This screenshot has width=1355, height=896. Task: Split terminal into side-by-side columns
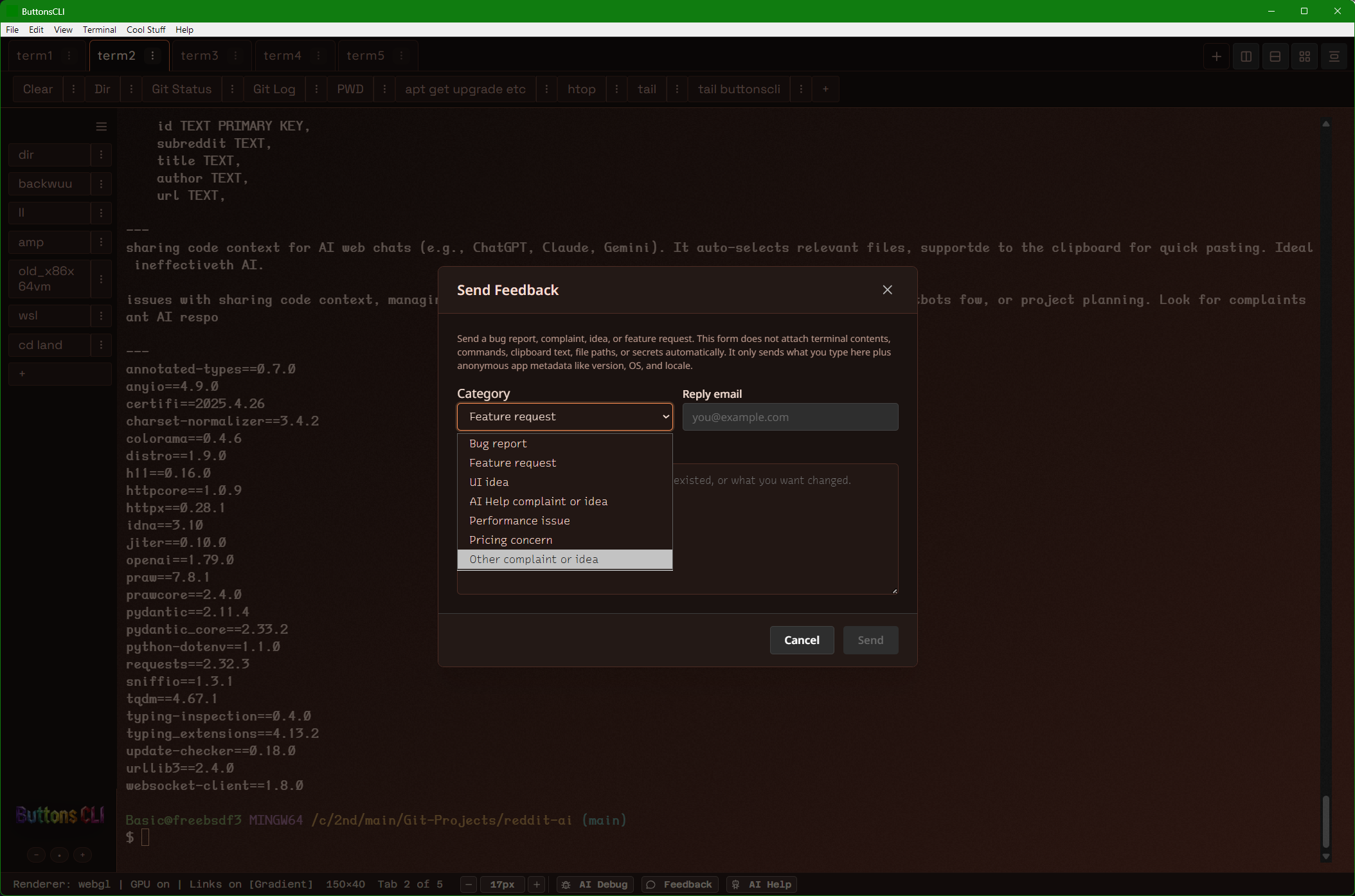1246,57
